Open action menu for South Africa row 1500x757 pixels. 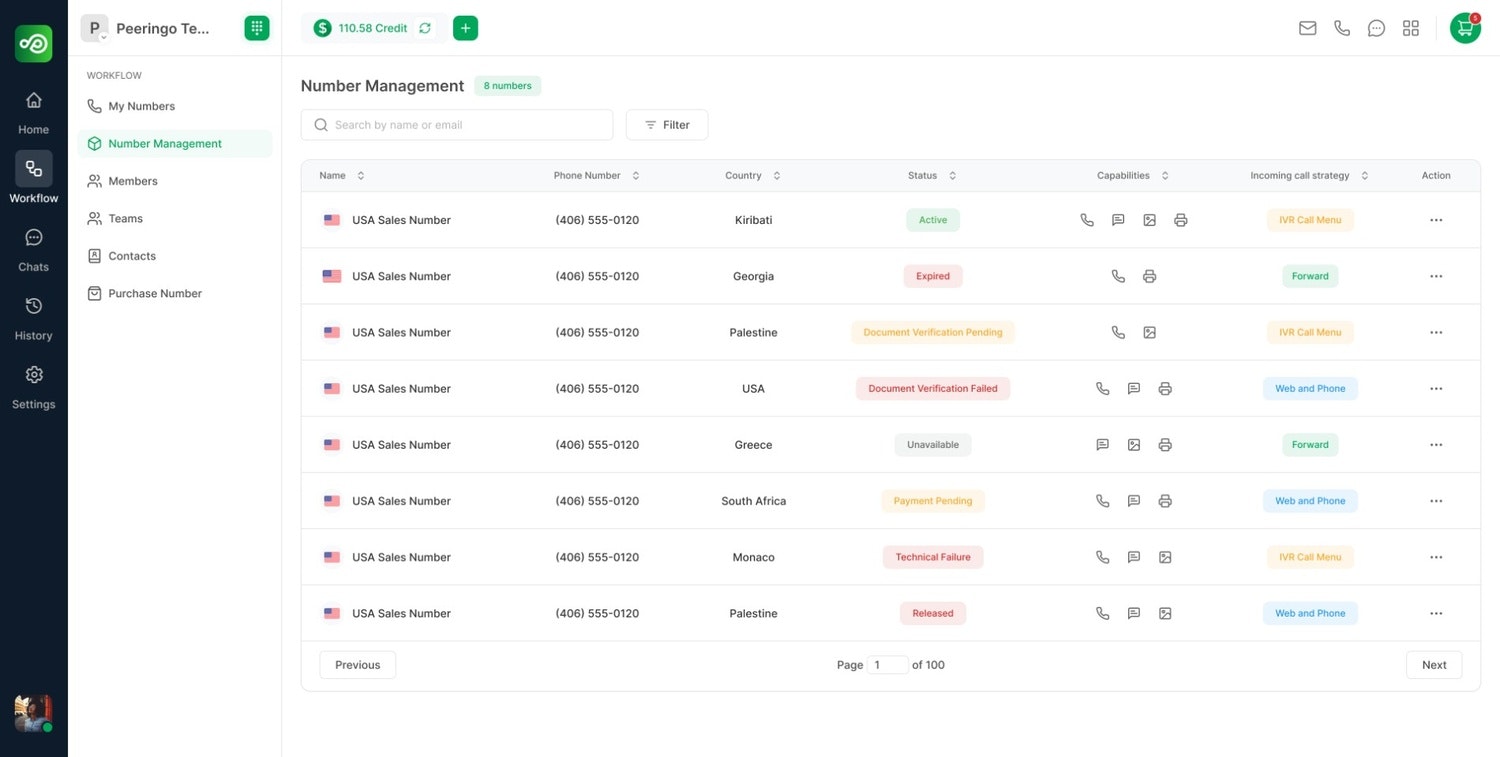click(x=1436, y=501)
